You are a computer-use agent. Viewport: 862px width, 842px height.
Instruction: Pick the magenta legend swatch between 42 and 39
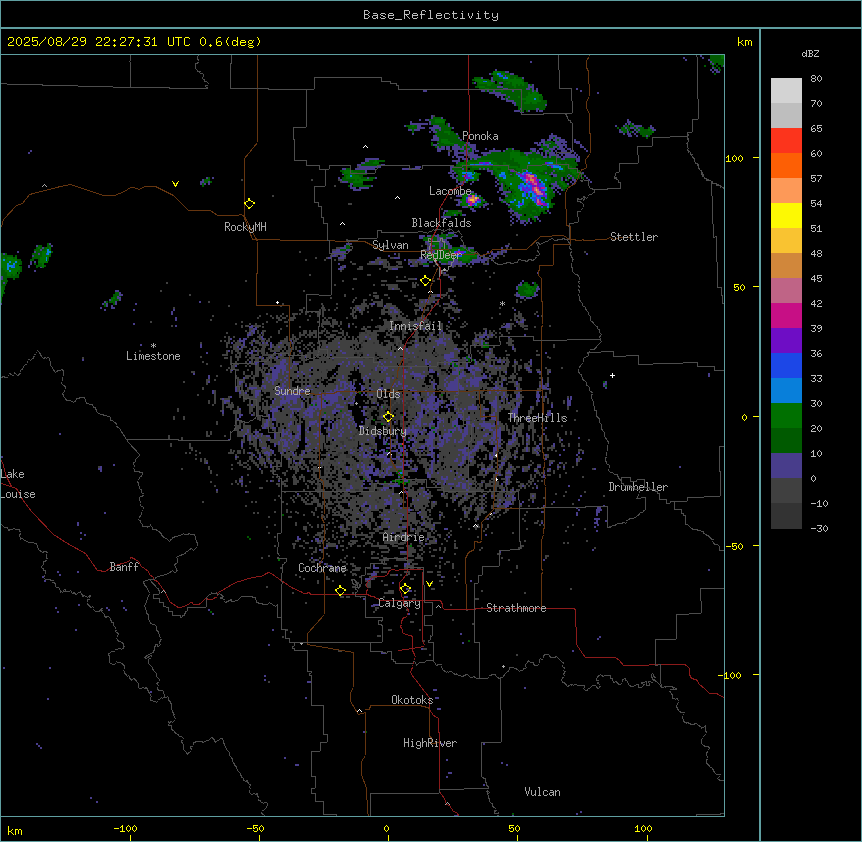coord(786,316)
